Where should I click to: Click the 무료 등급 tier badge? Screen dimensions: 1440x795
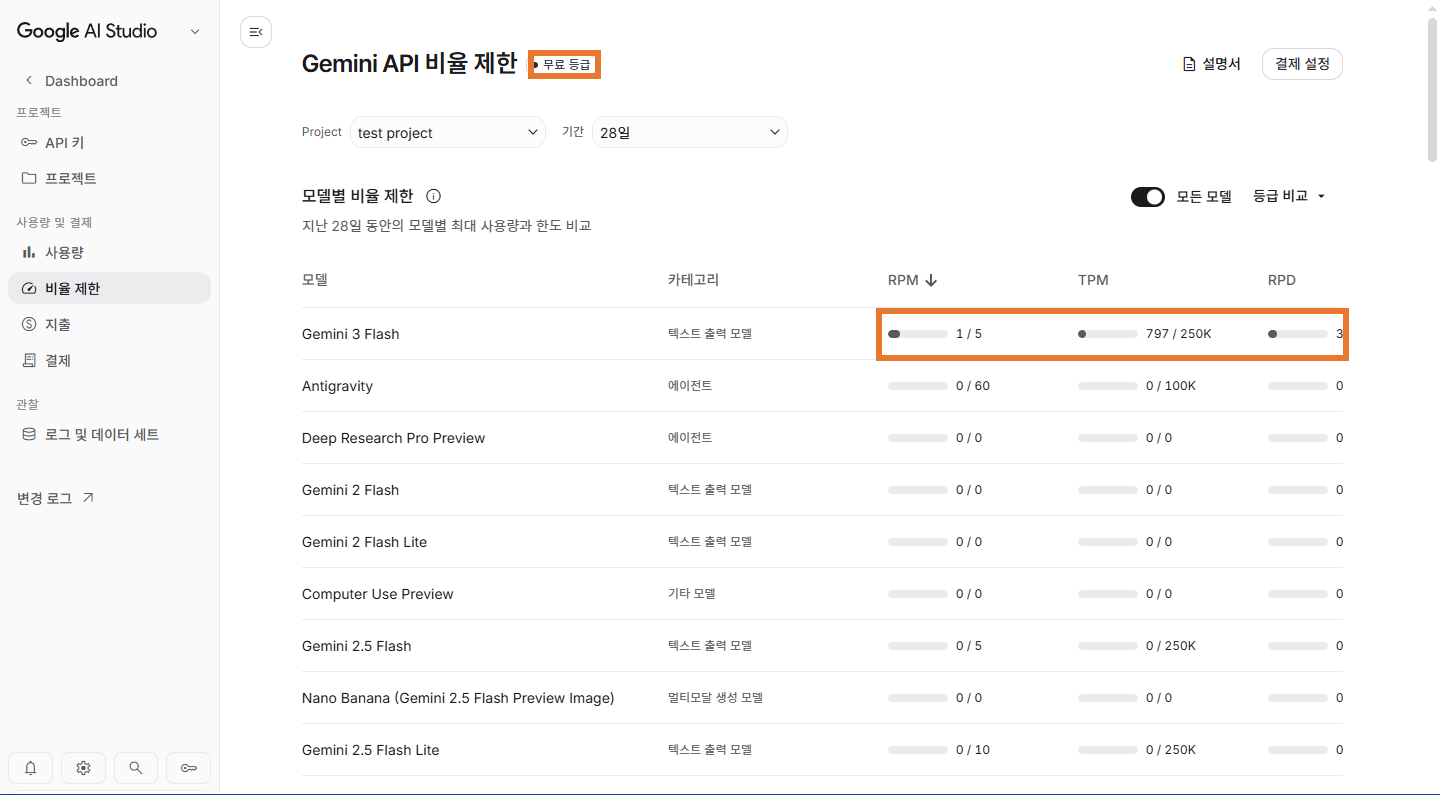(x=564, y=65)
